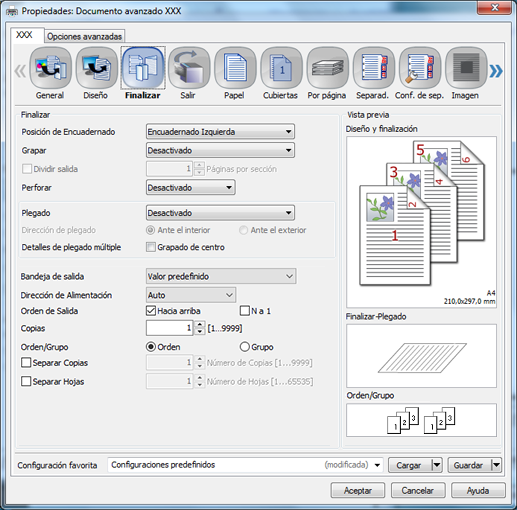Switch to the Opciones avanzadas tab
Viewport: 517px width, 510px height.
pyautogui.click(x=85, y=36)
